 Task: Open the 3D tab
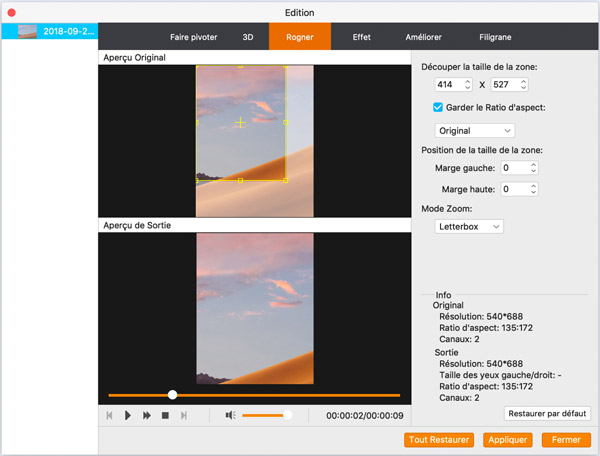tap(248, 37)
